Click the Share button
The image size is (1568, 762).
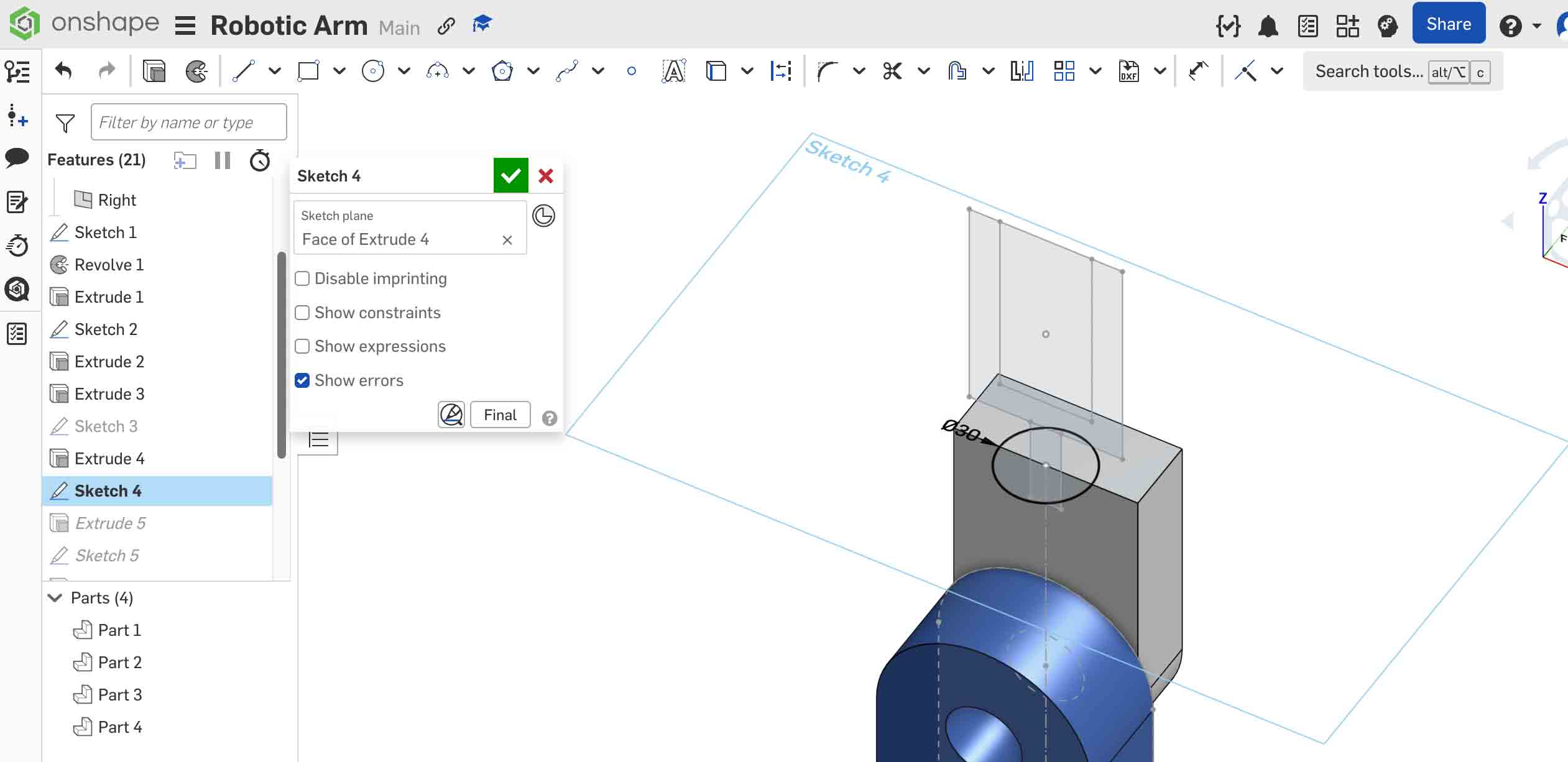click(x=1448, y=24)
